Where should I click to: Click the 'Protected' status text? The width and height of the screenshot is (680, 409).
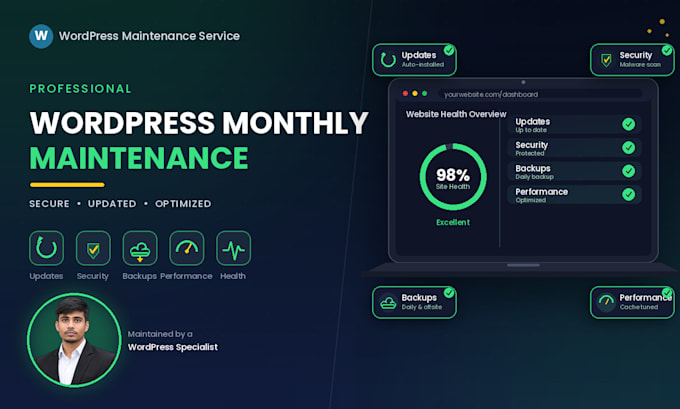coord(530,154)
